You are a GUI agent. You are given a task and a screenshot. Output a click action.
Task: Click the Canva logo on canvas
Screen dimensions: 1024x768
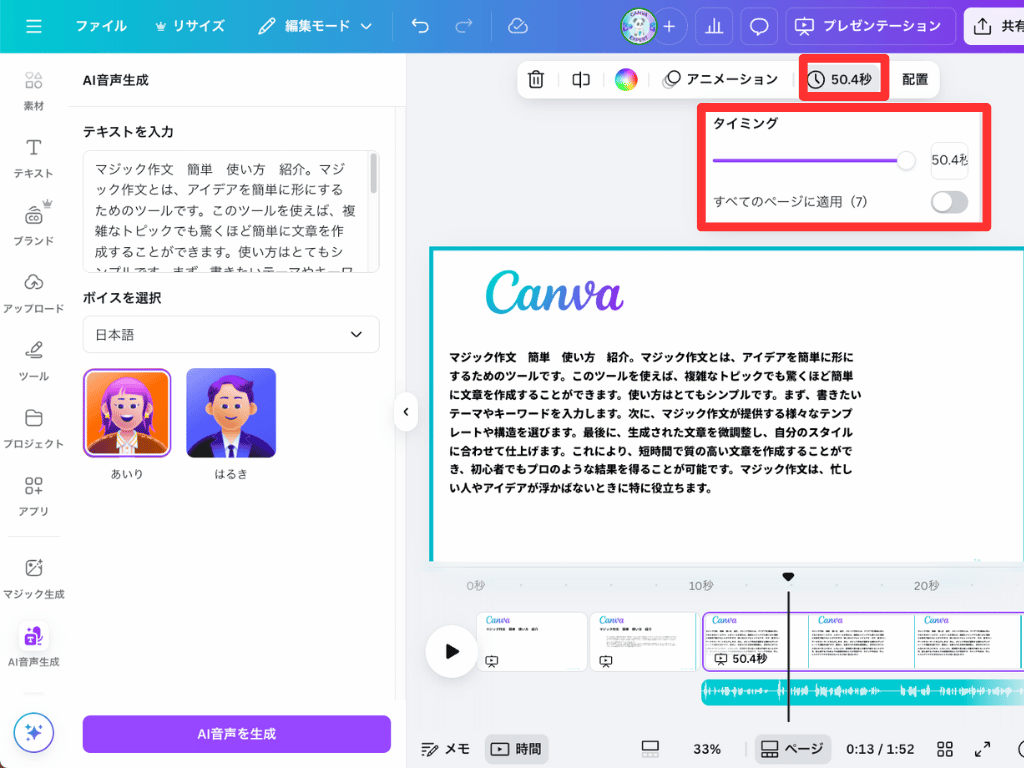(554, 293)
